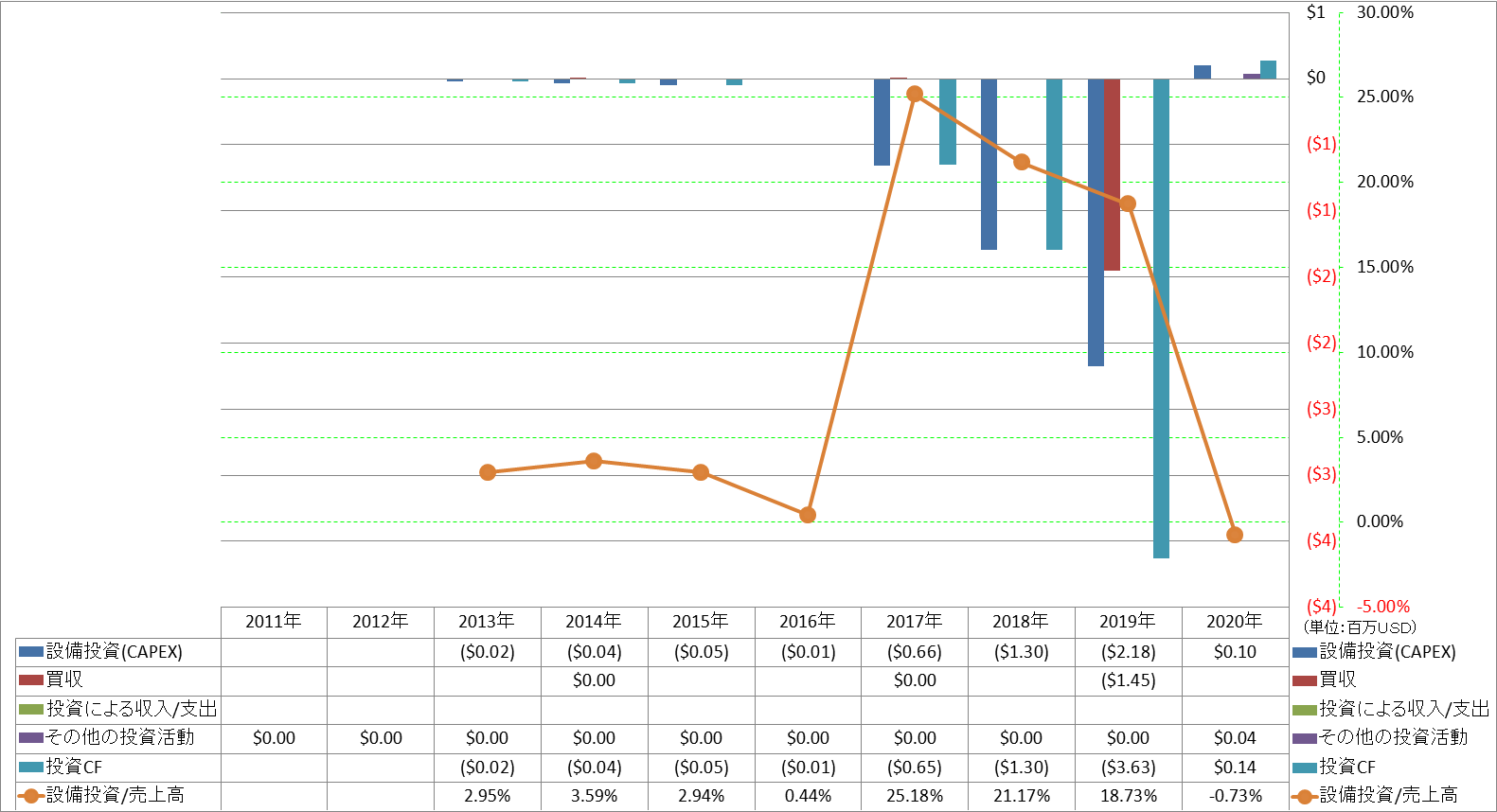Viewport: 1497px width, 812px height.
Task: Click the teal 2018 投資CF bar
Action: [x=1054, y=164]
